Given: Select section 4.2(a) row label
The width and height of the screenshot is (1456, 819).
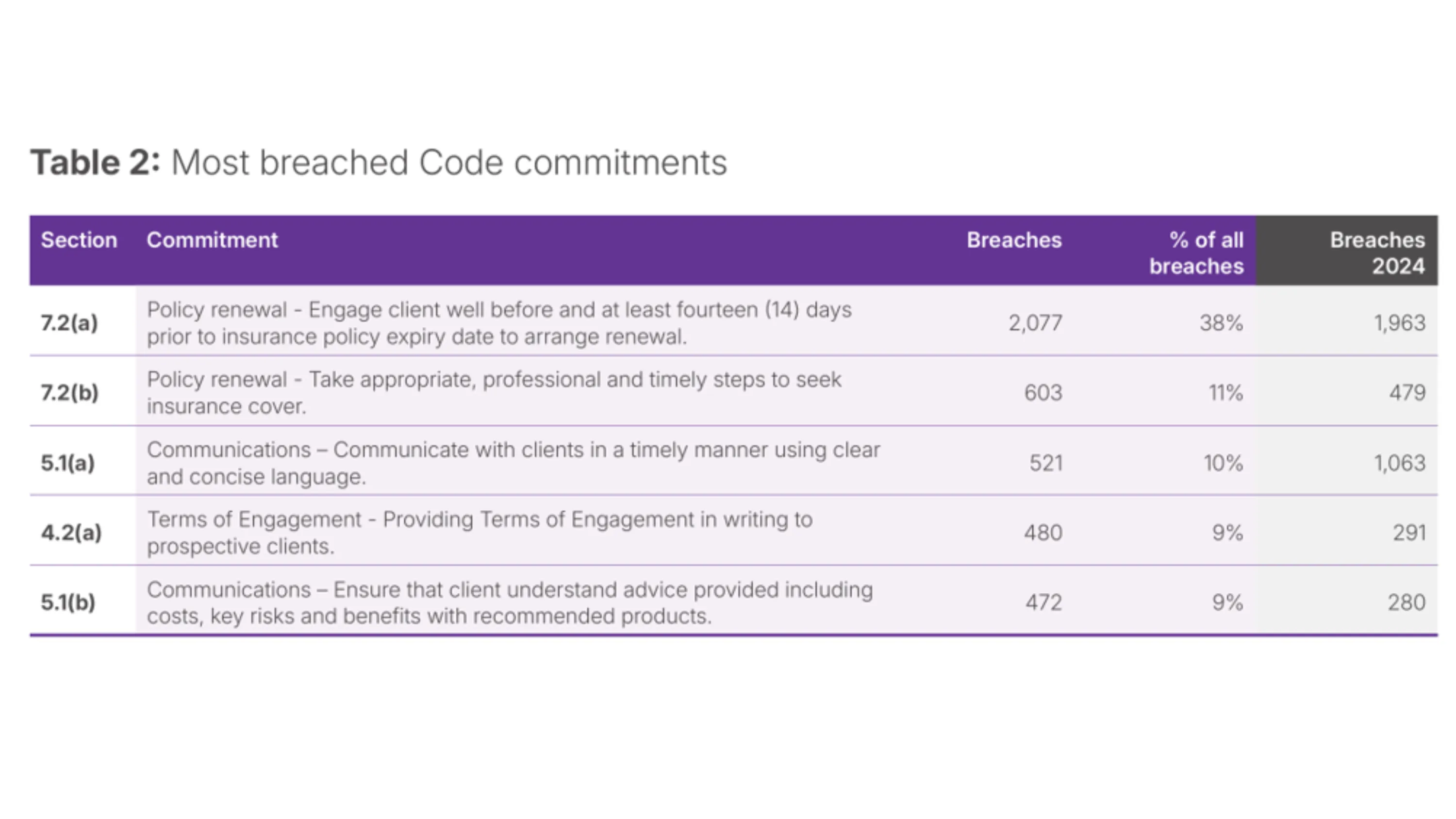Looking at the screenshot, I should [71, 533].
